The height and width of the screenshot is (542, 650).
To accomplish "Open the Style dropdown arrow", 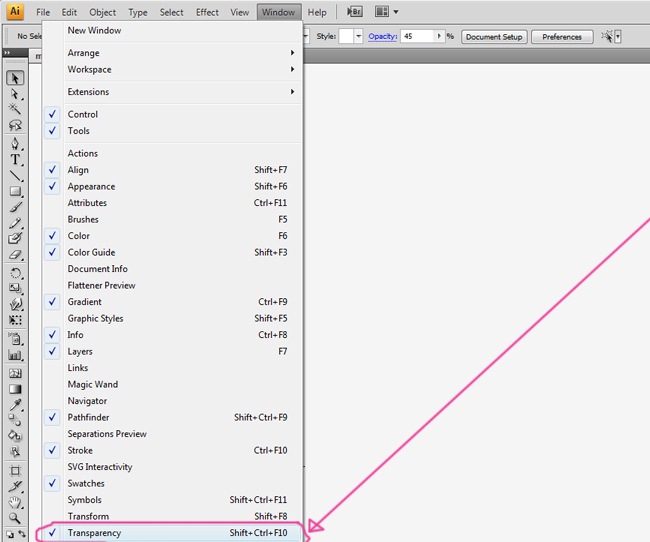I will click(358, 37).
